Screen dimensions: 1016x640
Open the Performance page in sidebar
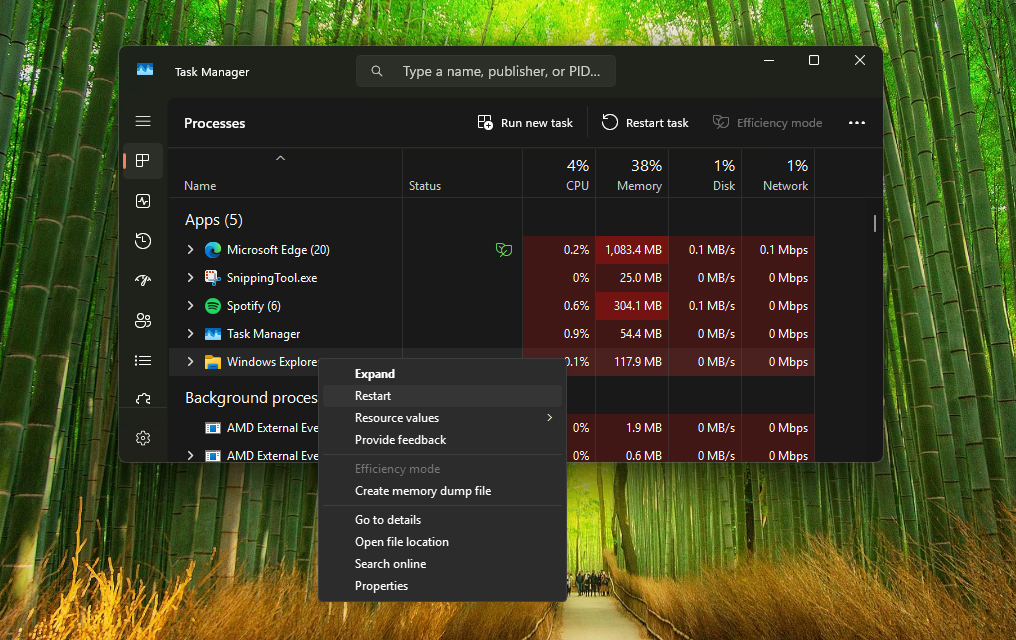click(143, 201)
